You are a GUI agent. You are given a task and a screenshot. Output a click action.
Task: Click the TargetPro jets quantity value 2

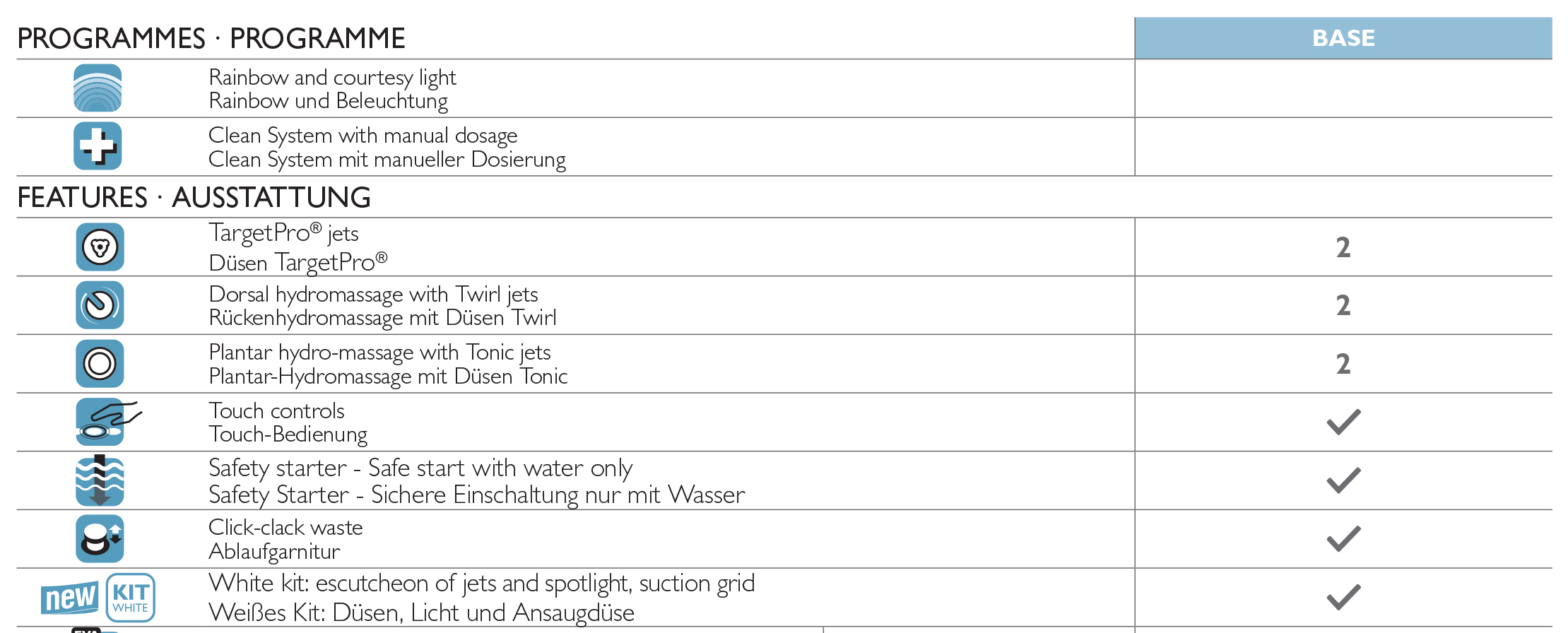coord(1343,247)
